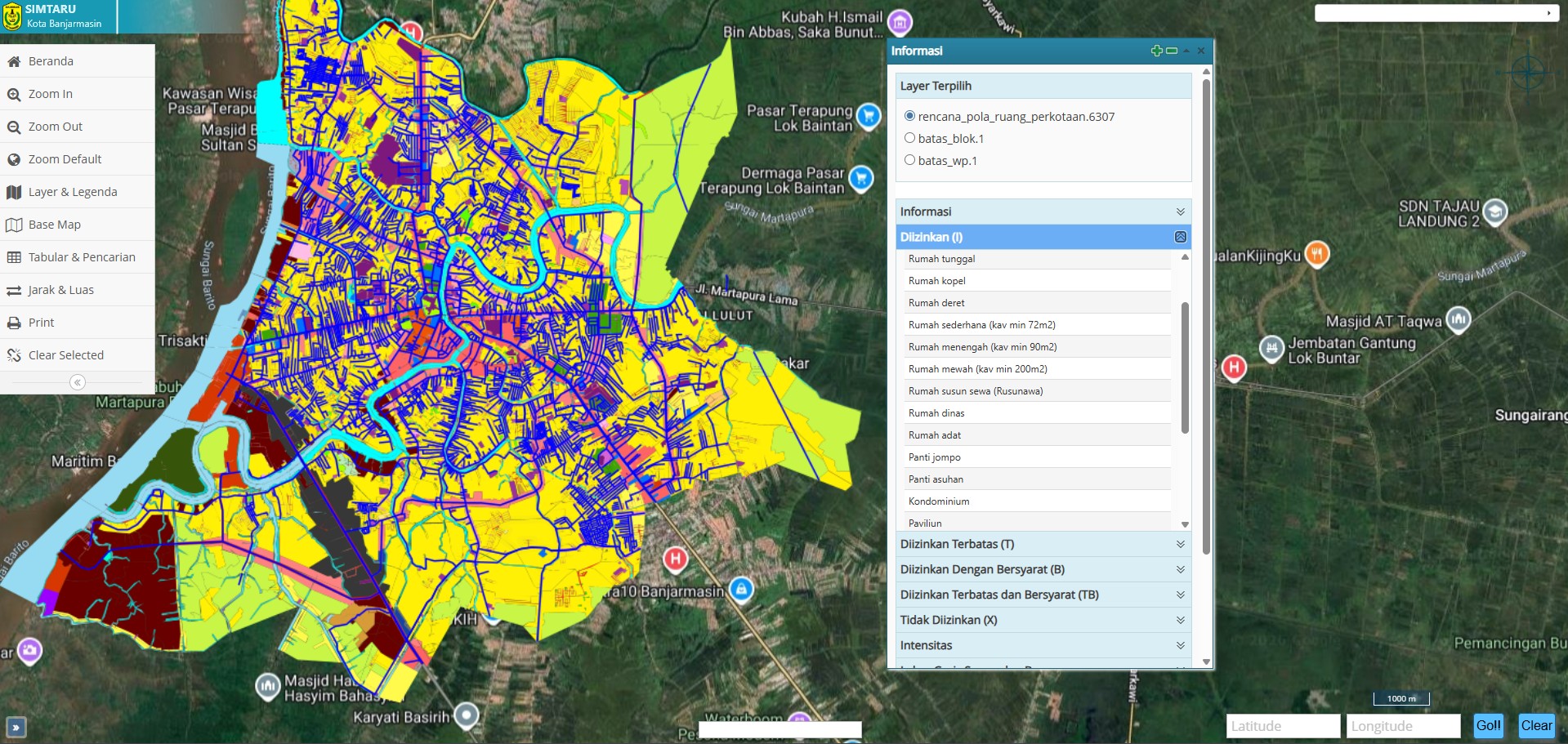The image size is (1568, 744).
Task: Select the Zoom In tool
Action: click(x=52, y=93)
